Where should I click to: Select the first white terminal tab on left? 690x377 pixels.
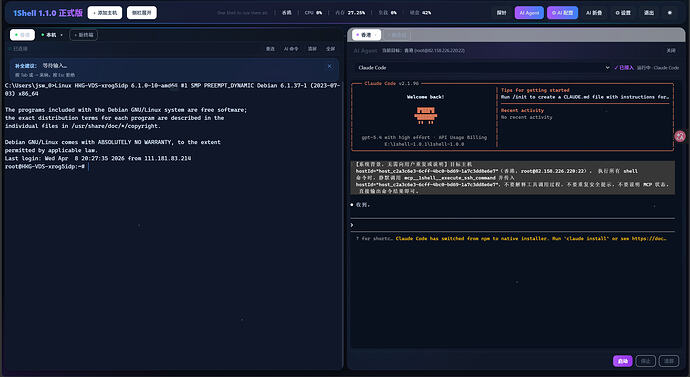[22, 35]
